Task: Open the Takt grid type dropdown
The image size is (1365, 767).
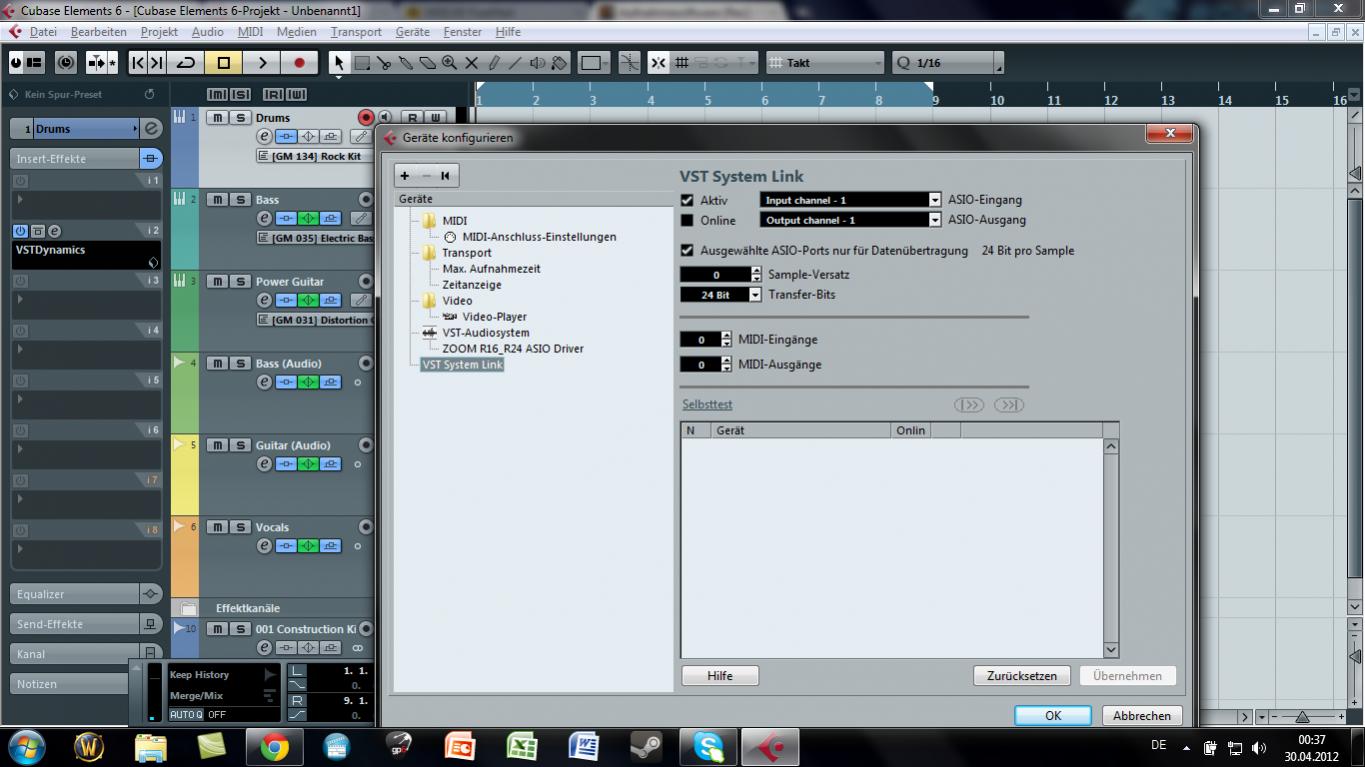Action: tap(826, 63)
